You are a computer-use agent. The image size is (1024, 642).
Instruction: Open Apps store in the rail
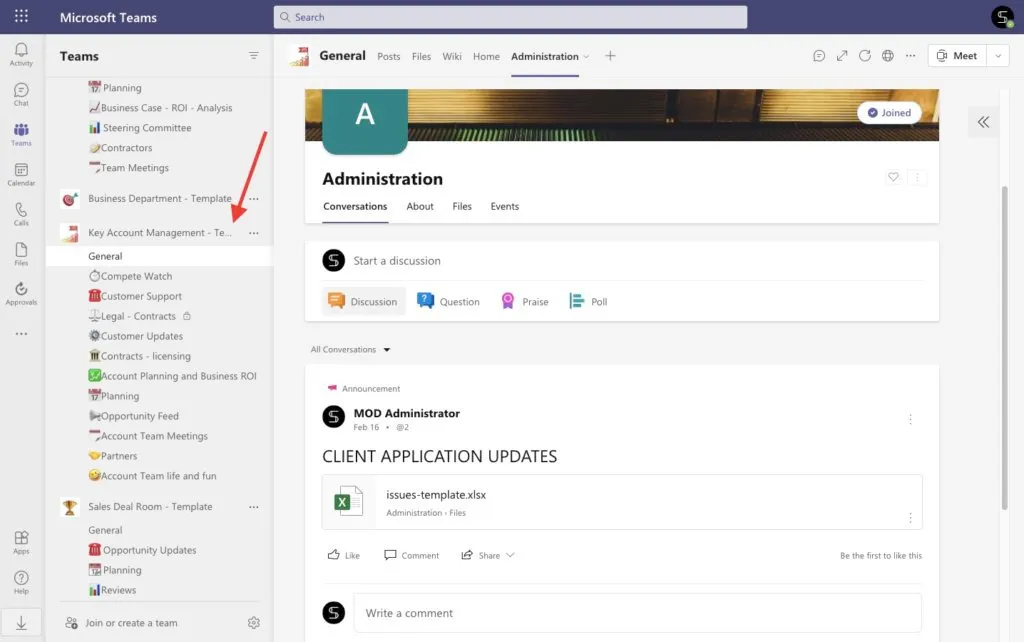pyautogui.click(x=21, y=542)
